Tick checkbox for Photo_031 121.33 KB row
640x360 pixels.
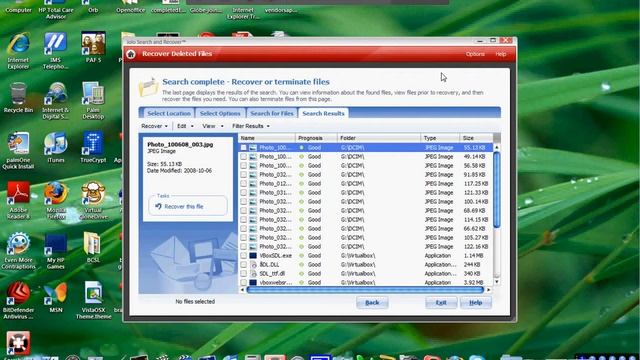244,193
